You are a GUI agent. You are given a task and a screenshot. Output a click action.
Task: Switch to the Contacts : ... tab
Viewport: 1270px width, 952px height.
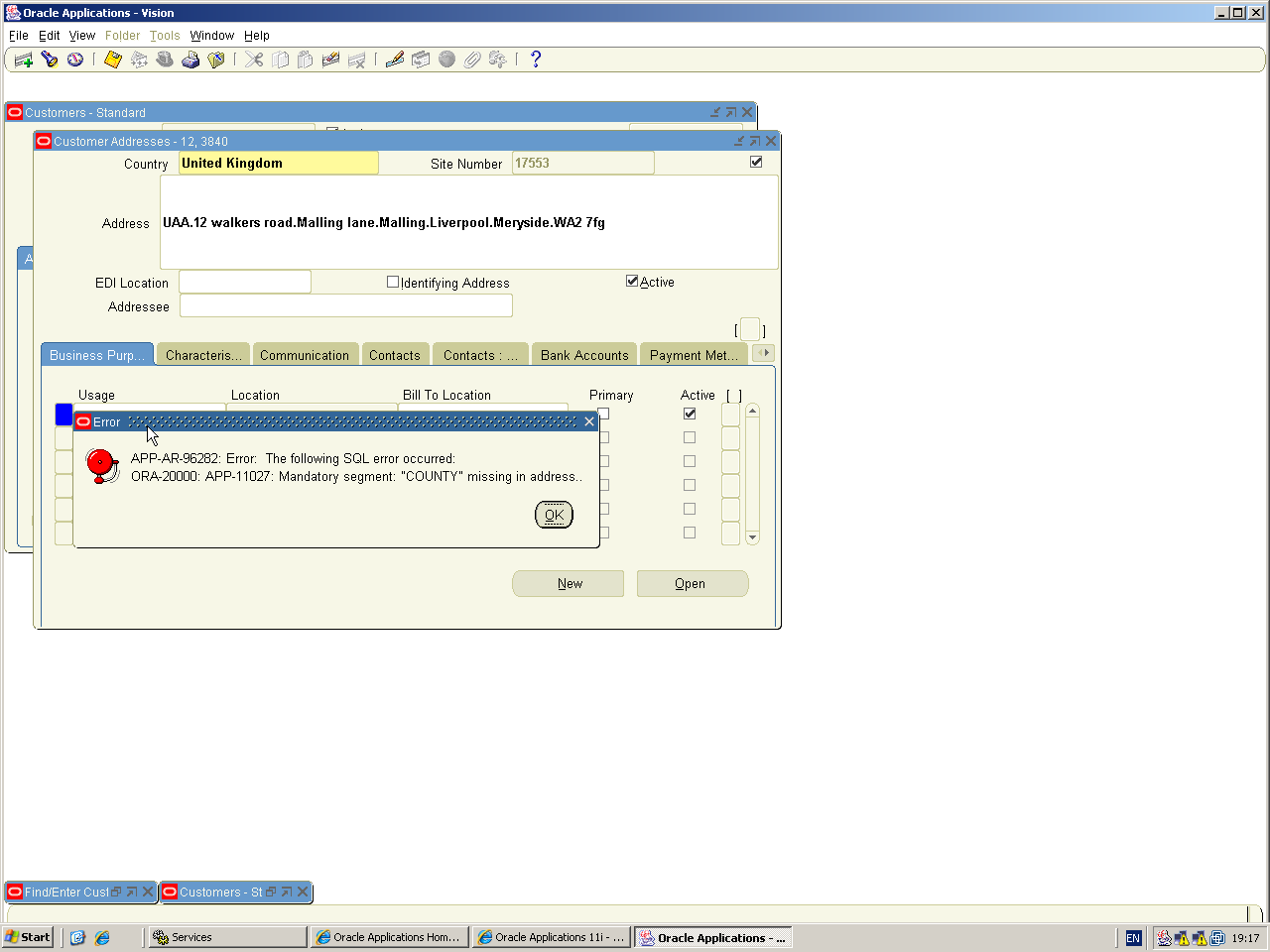pyautogui.click(x=480, y=355)
